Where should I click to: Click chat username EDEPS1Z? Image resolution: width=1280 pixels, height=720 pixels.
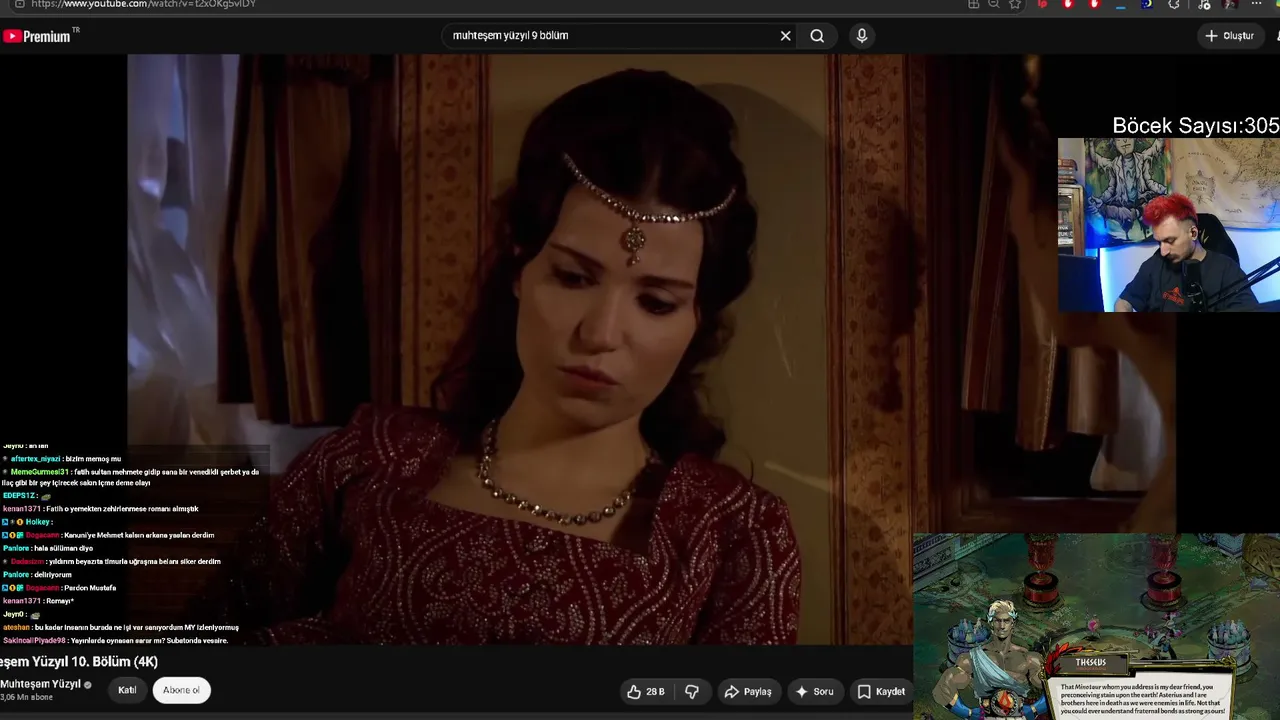coord(20,496)
